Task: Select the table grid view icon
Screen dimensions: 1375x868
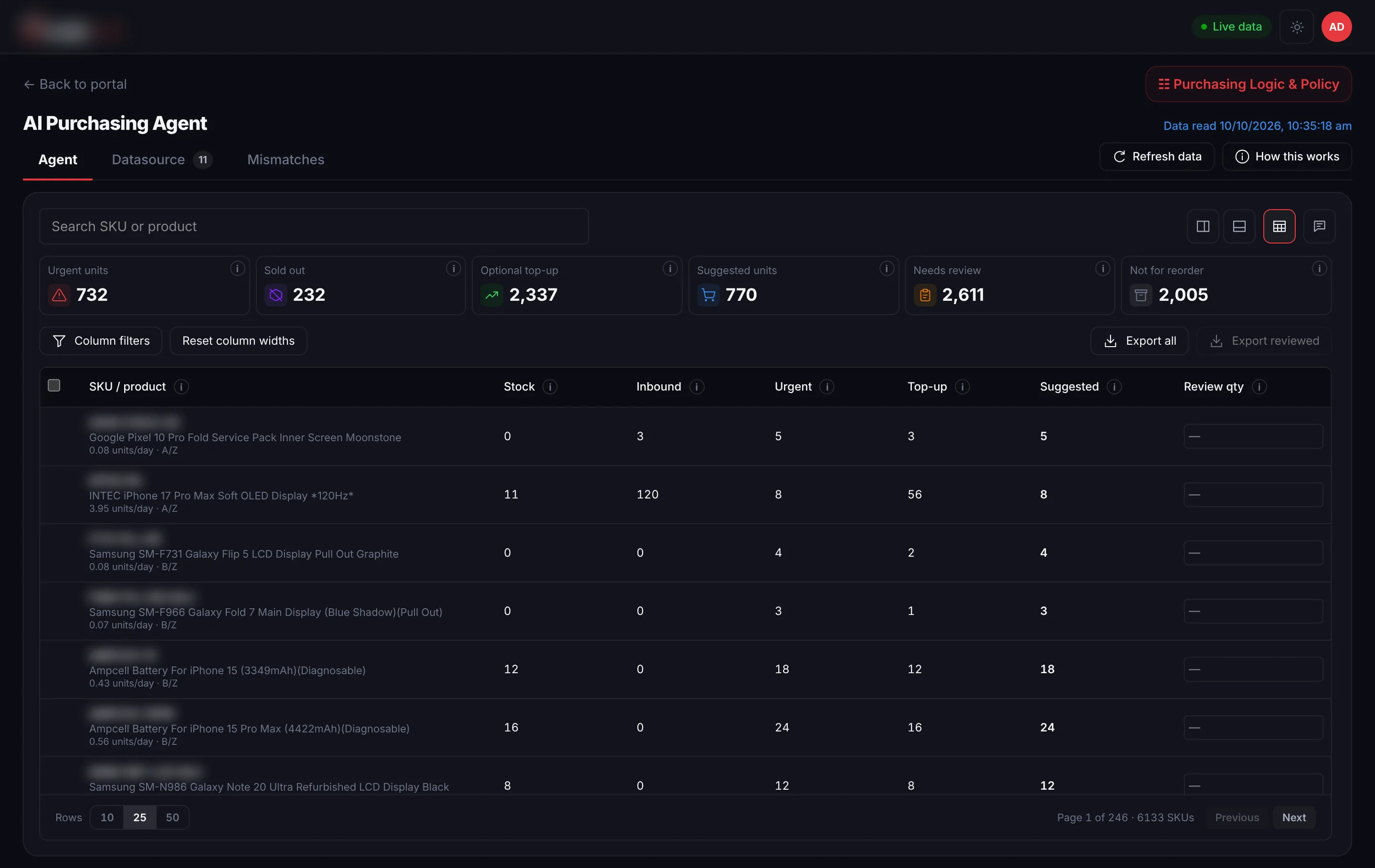Action: pyautogui.click(x=1279, y=226)
